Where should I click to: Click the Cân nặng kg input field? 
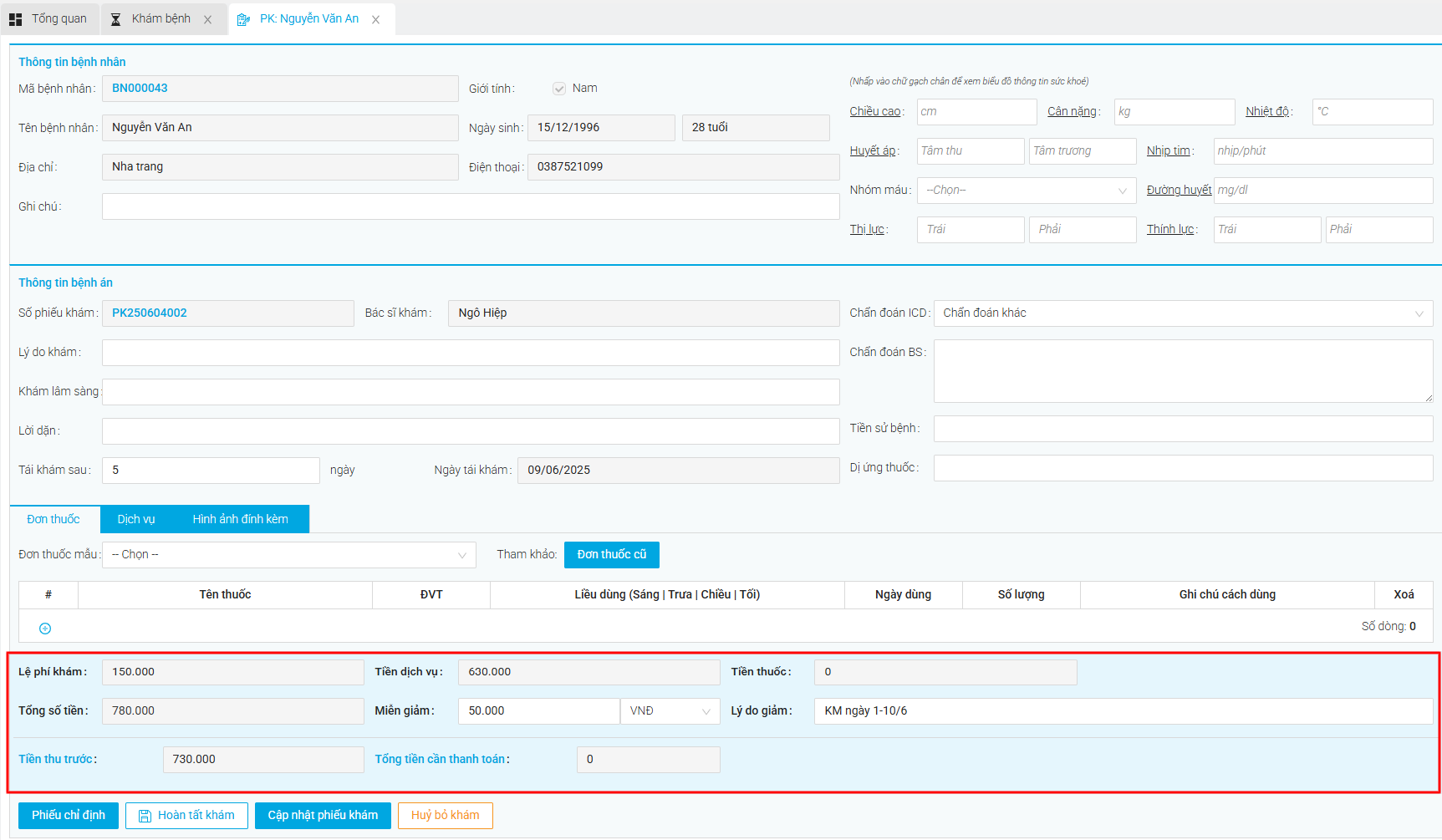1174,112
